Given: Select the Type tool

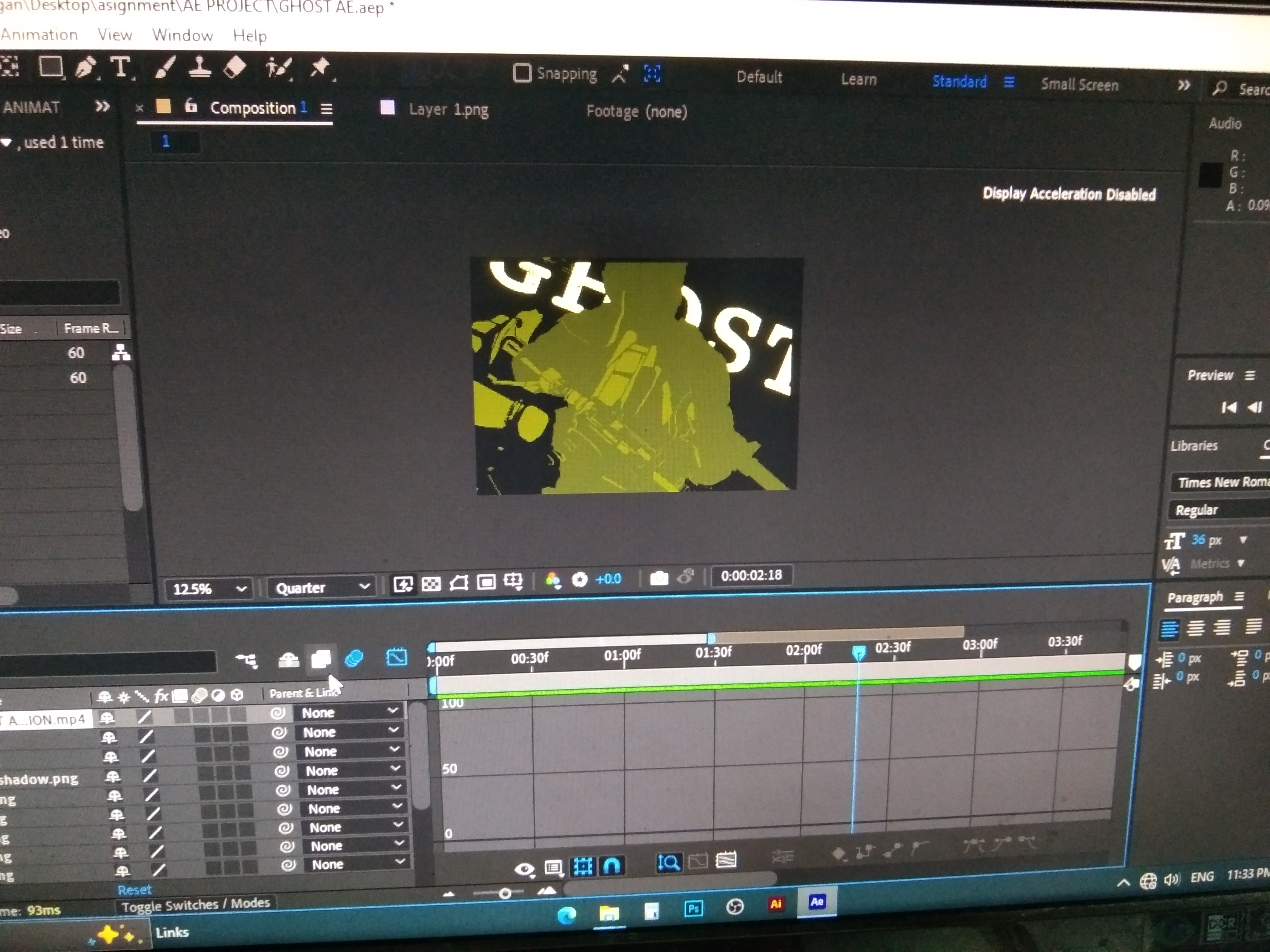Looking at the screenshot, I should tap(121, 67).
